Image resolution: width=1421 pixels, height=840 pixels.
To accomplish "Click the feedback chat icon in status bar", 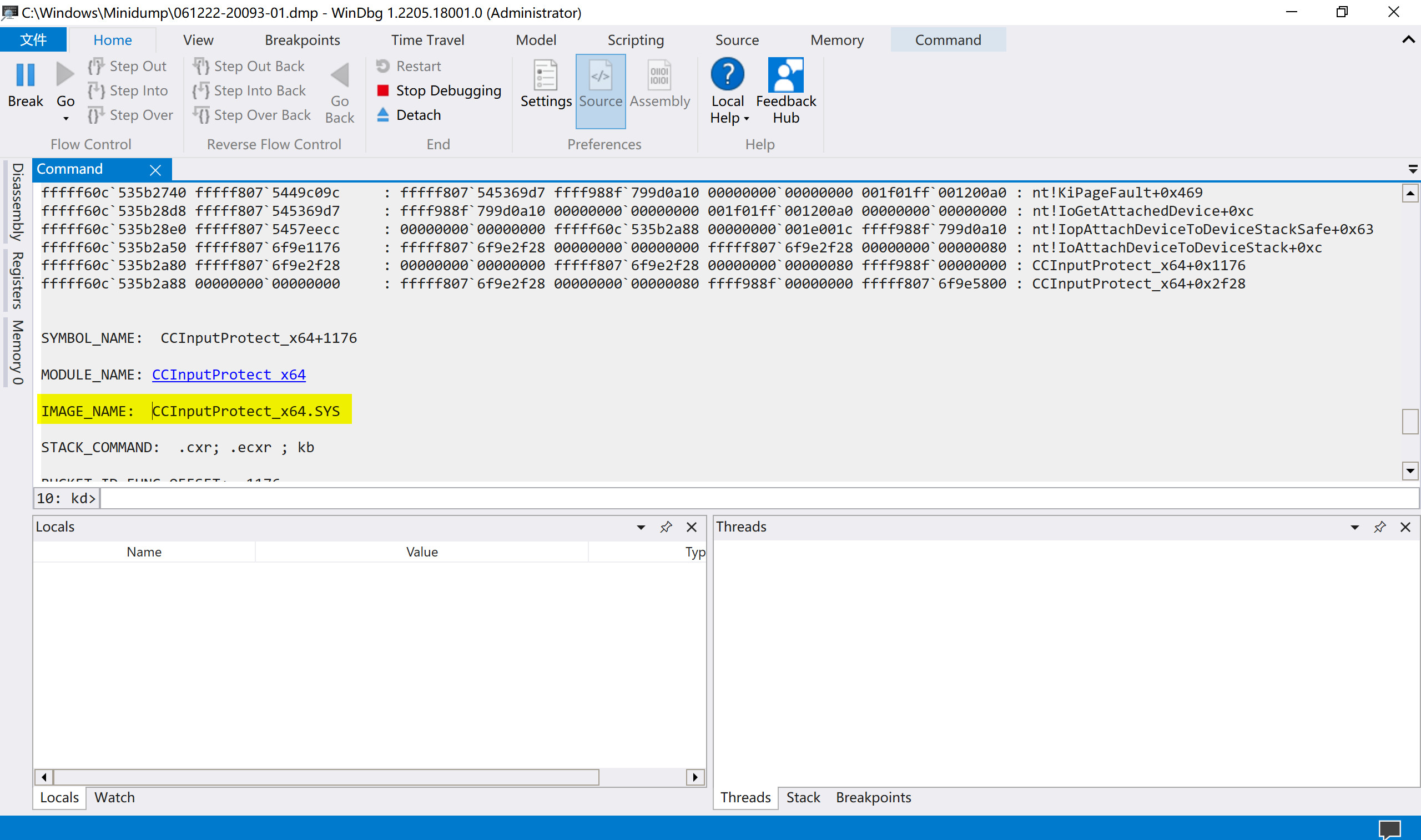I will 1390,829.
